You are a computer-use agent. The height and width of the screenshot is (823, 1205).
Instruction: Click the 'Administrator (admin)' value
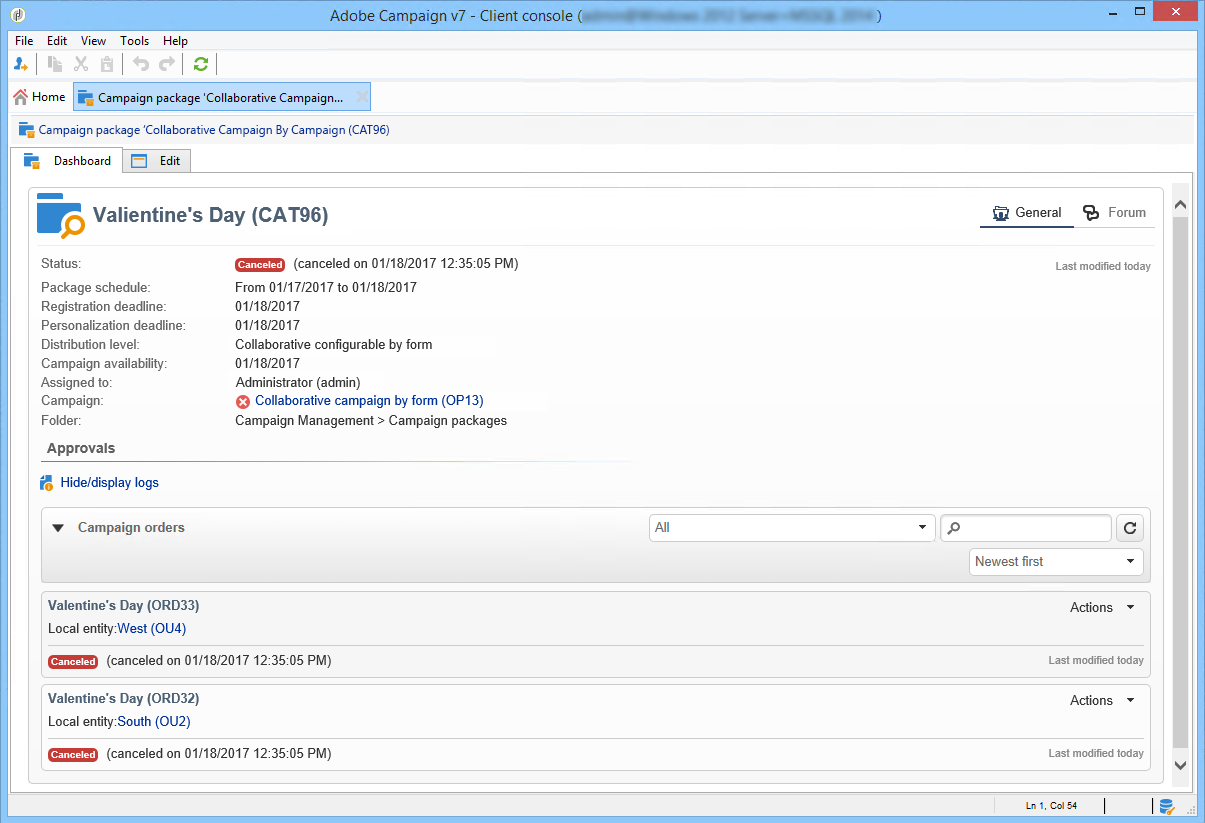point(298,383)
